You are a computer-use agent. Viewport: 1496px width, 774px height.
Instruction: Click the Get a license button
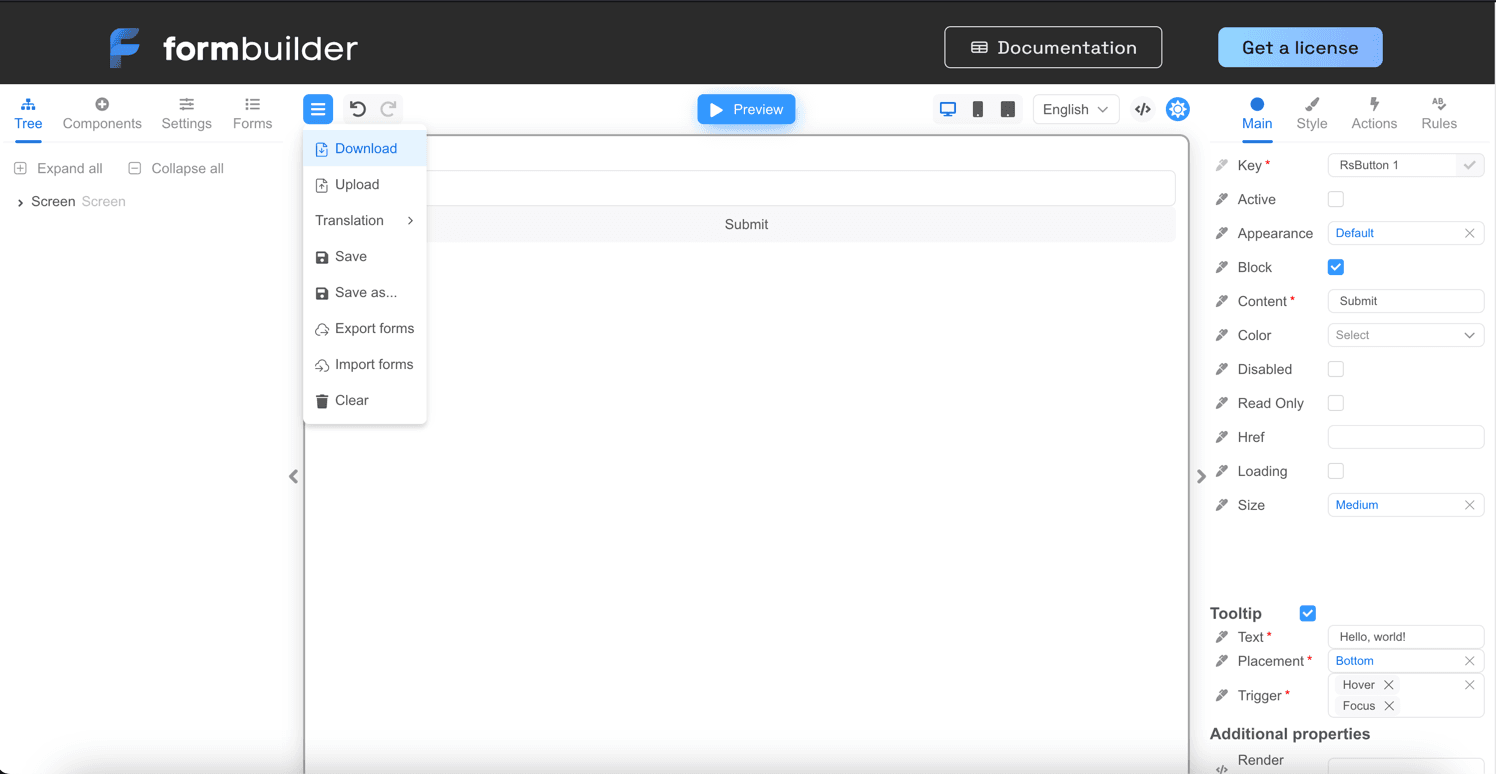[1300, 47]
